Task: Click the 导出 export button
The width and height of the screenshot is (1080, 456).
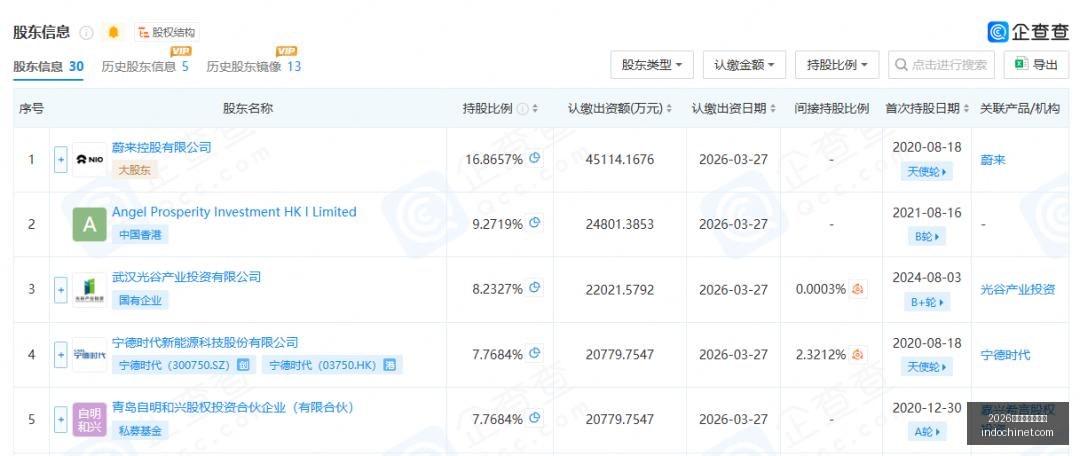Action: (1036, 65)
